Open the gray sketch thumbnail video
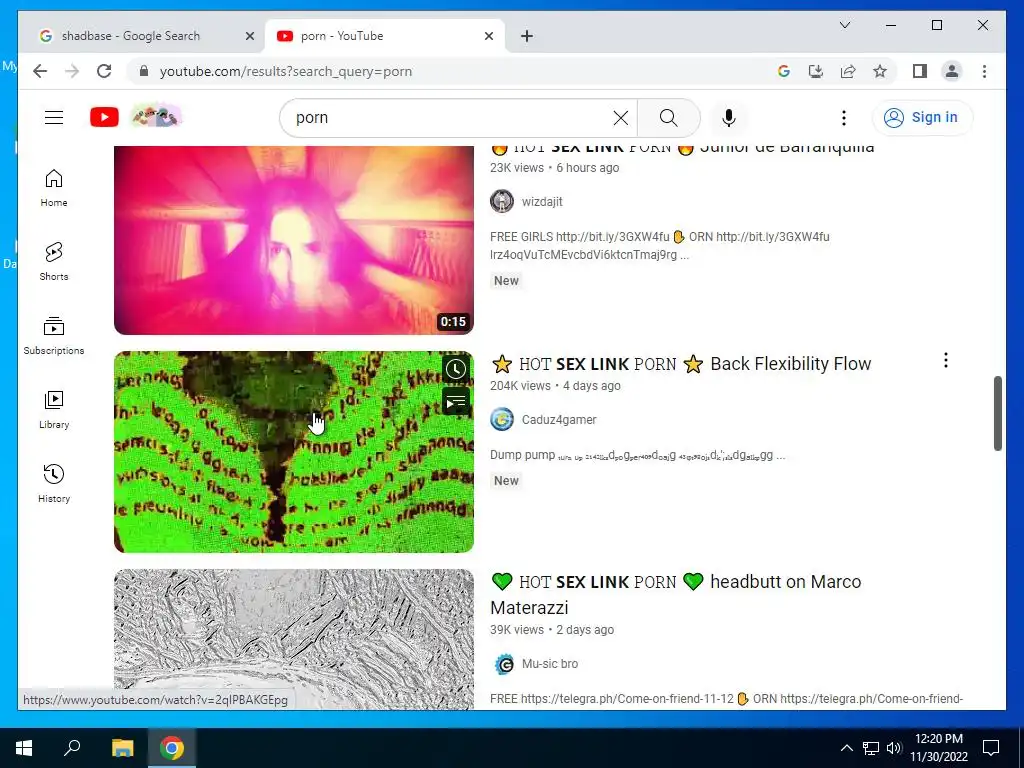Viewport: 1024px width, 768px height. click(x=294, y=640)
